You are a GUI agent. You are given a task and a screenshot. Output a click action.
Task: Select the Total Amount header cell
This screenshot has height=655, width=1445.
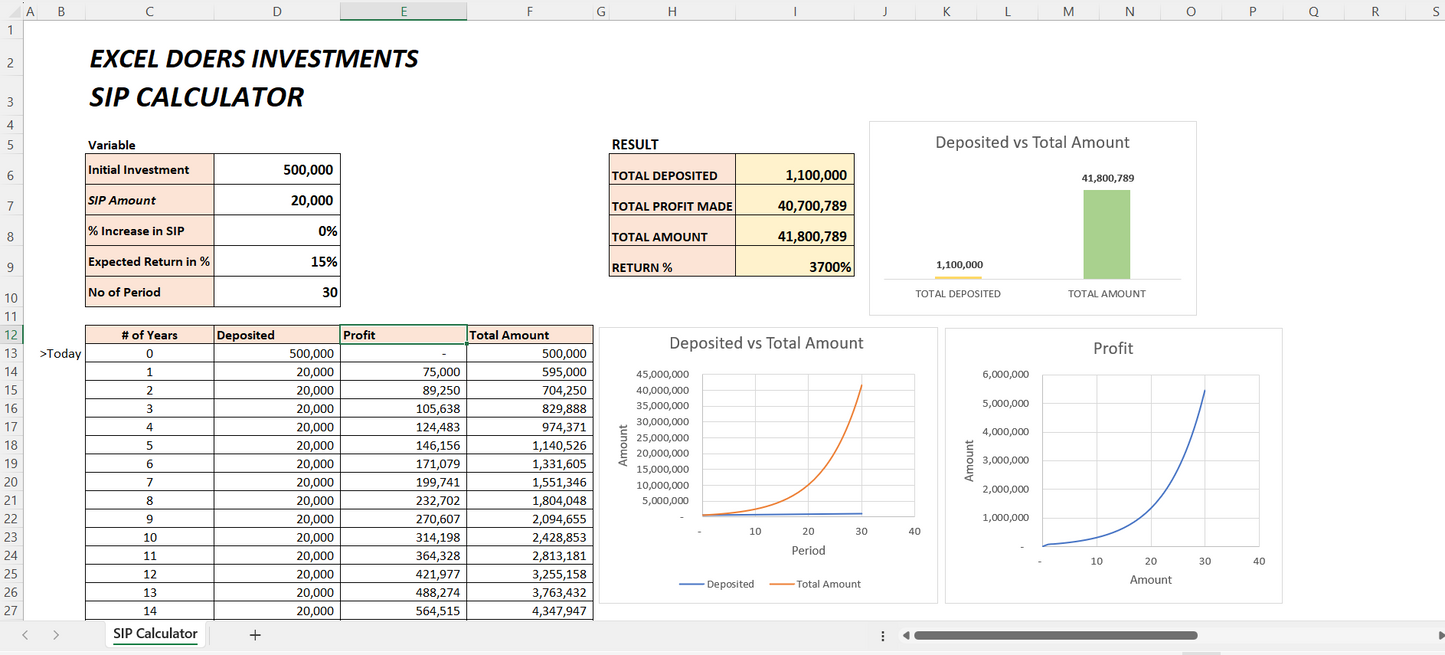click(x=530, y=335)
